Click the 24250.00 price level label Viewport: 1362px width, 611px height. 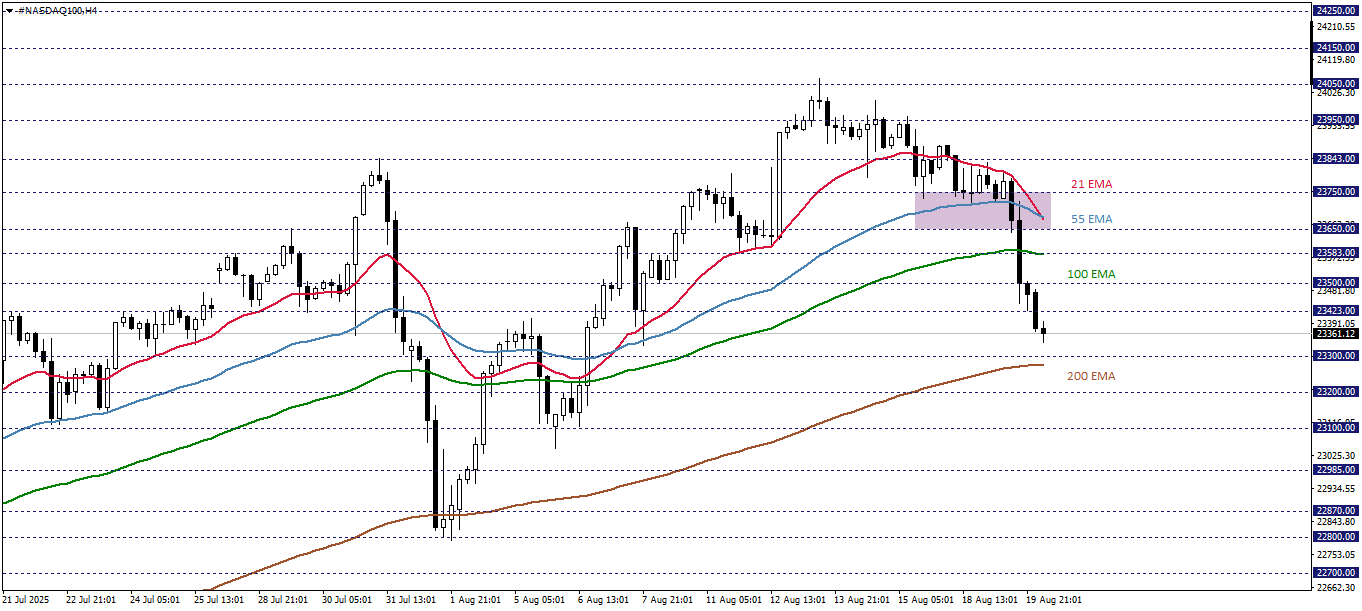pos(1336,10)
